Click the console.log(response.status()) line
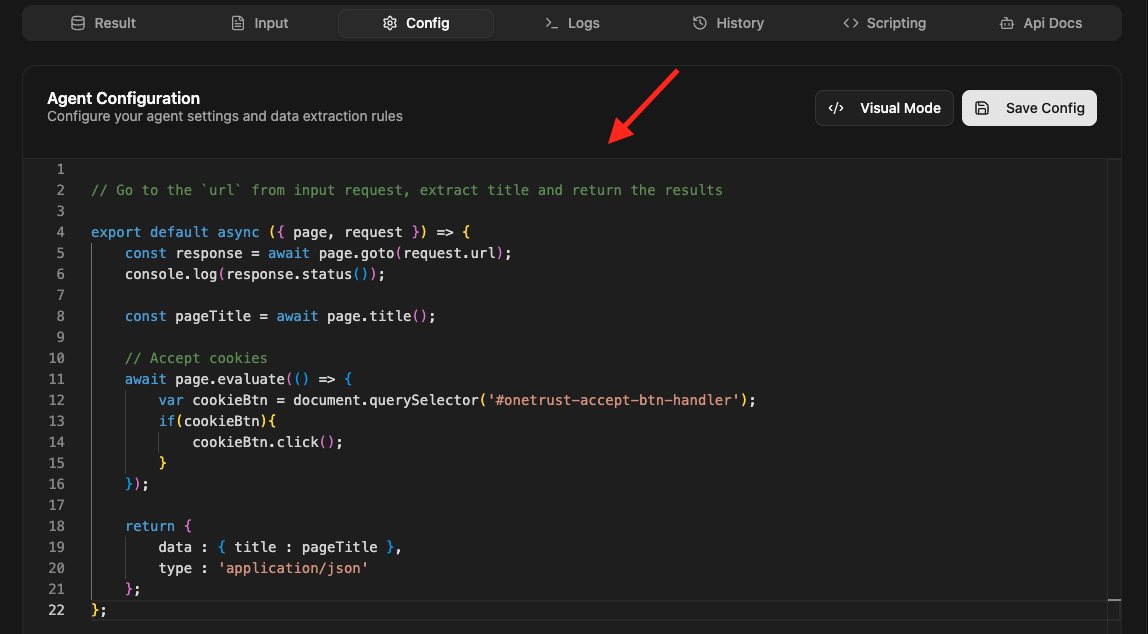The image size is (1148, 634). point(254,274)
